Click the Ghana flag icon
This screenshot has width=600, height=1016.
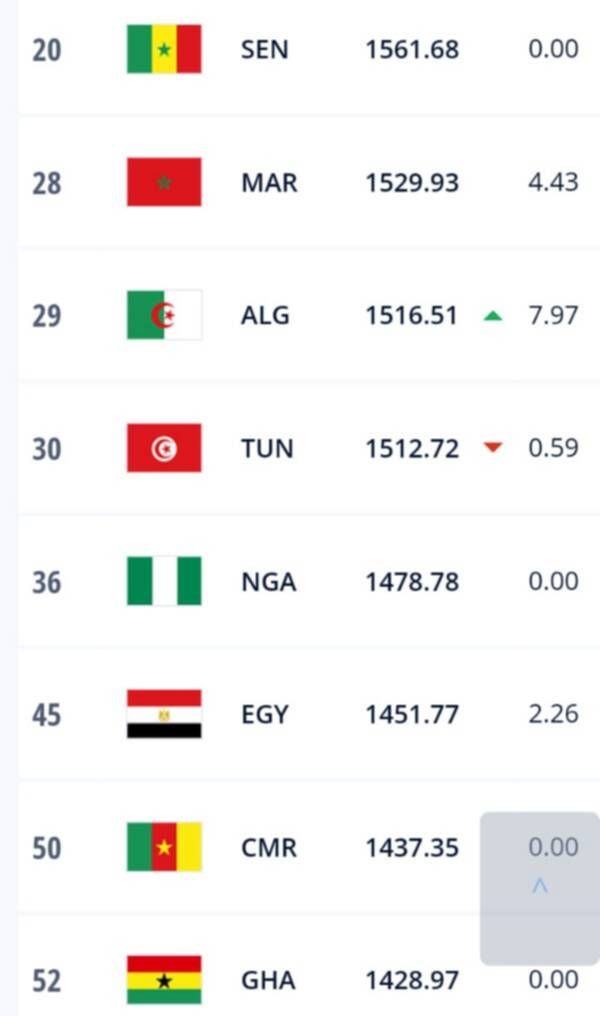point(164,980)
